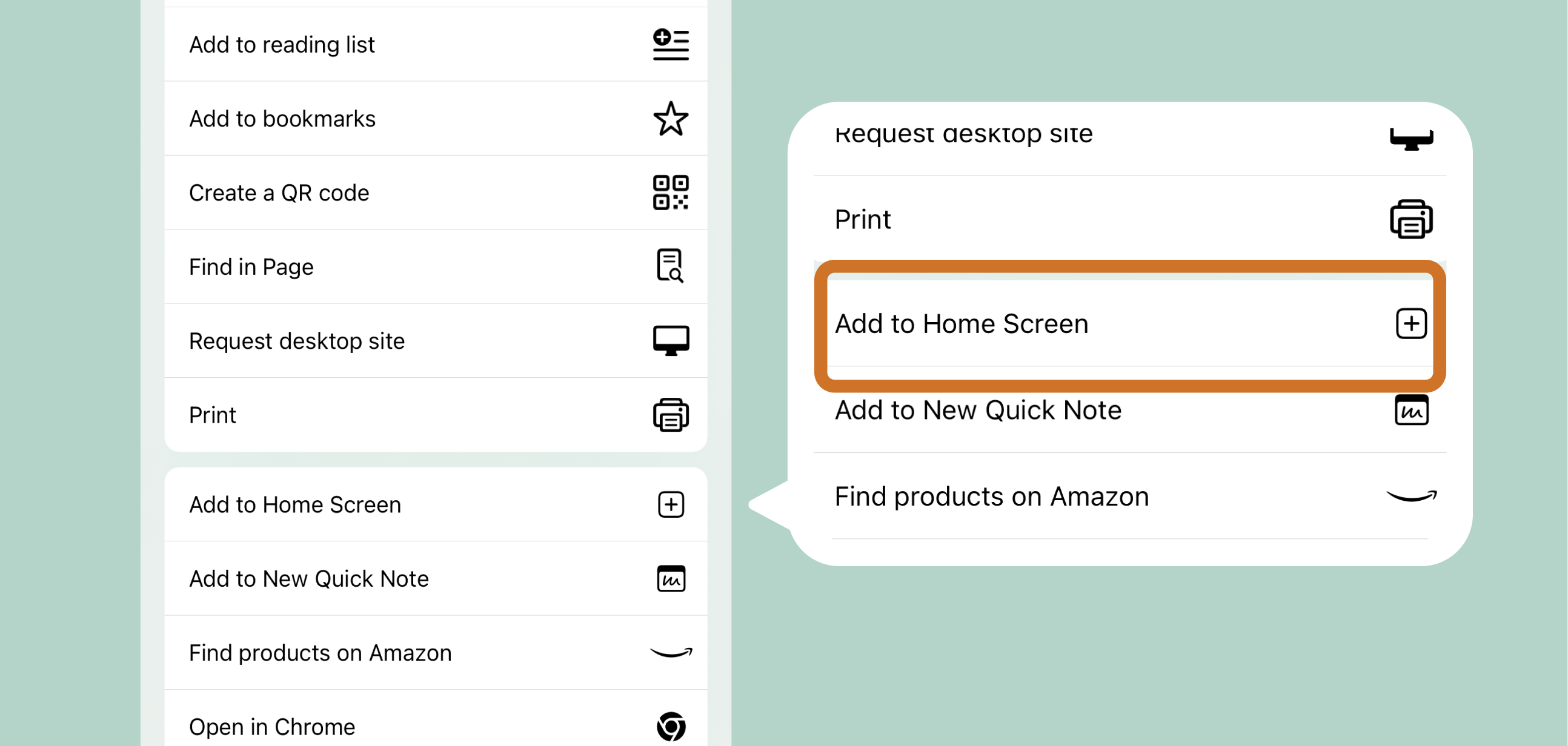Screen dimensions: 1568x746
Task: Click the bookmarks star icon
Action: 670,119
